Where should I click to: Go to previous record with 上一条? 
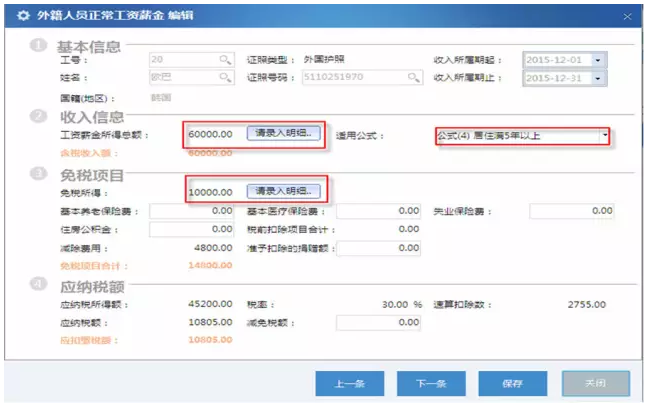pos(349,383)
